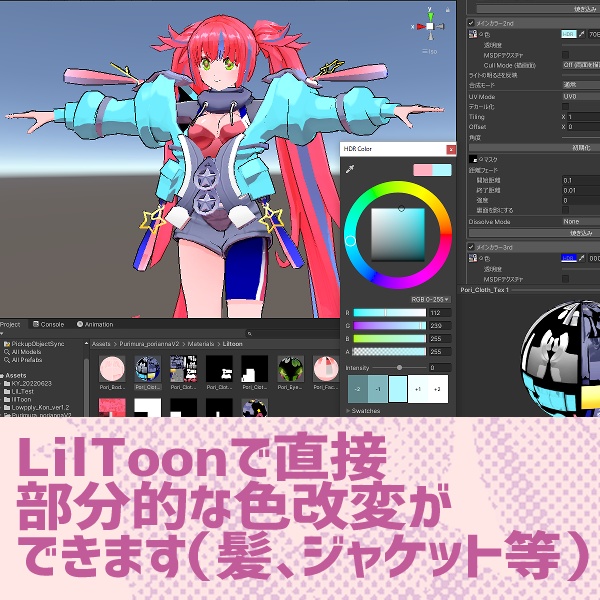The image size is (600, 600).
Task: Click the 焼き込み button below Dissolve Mode
Action: coord(534,233)
